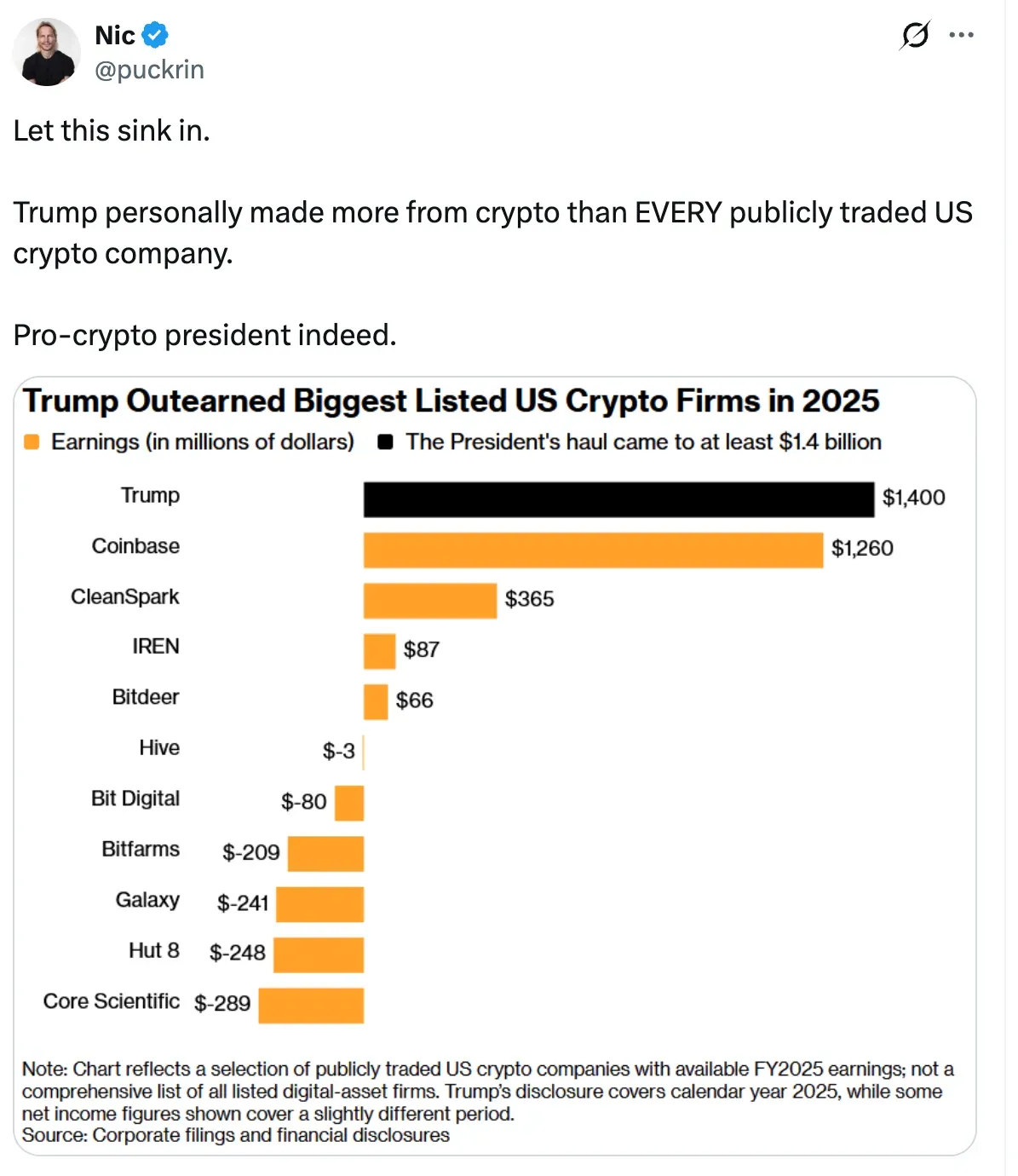Click the orange Coinbase earnings bar
1018x1176 pixels.
coord(593,550)
